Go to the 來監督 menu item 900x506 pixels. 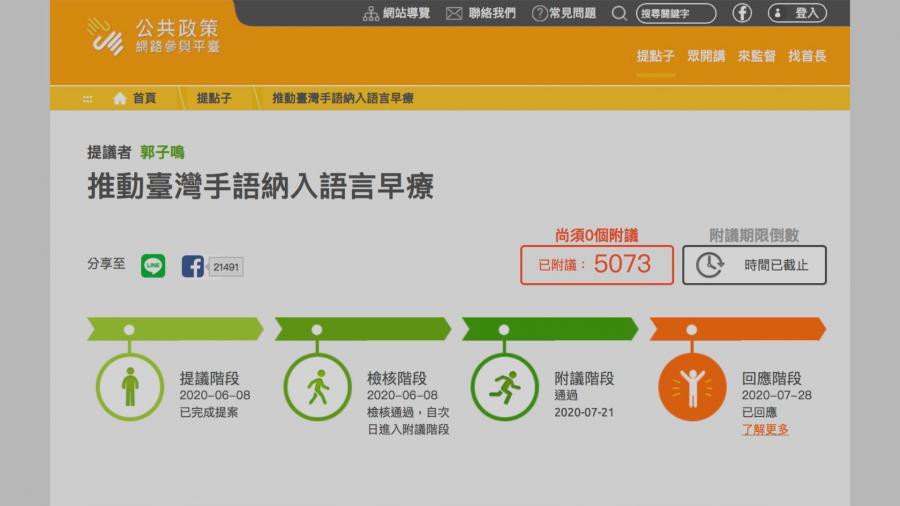(x=757, y=56)
